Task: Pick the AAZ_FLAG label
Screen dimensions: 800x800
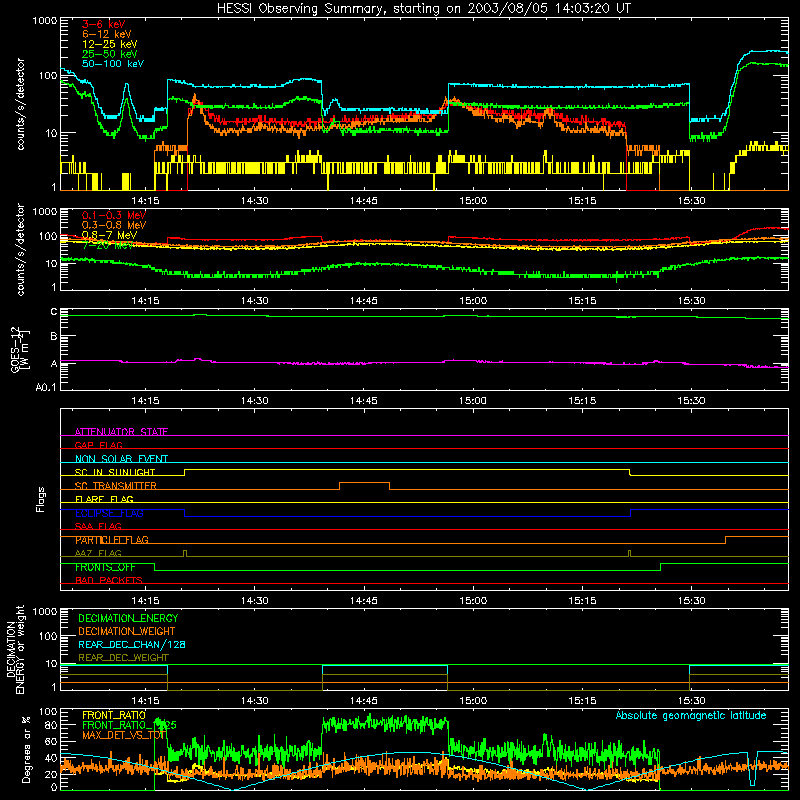Action: point(98,553)
